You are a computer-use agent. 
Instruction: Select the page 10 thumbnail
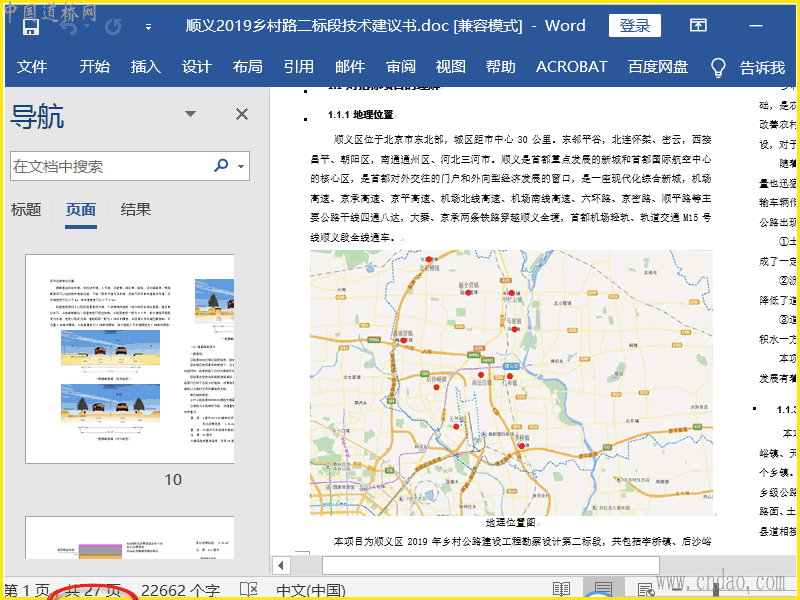tap(129, 359)
